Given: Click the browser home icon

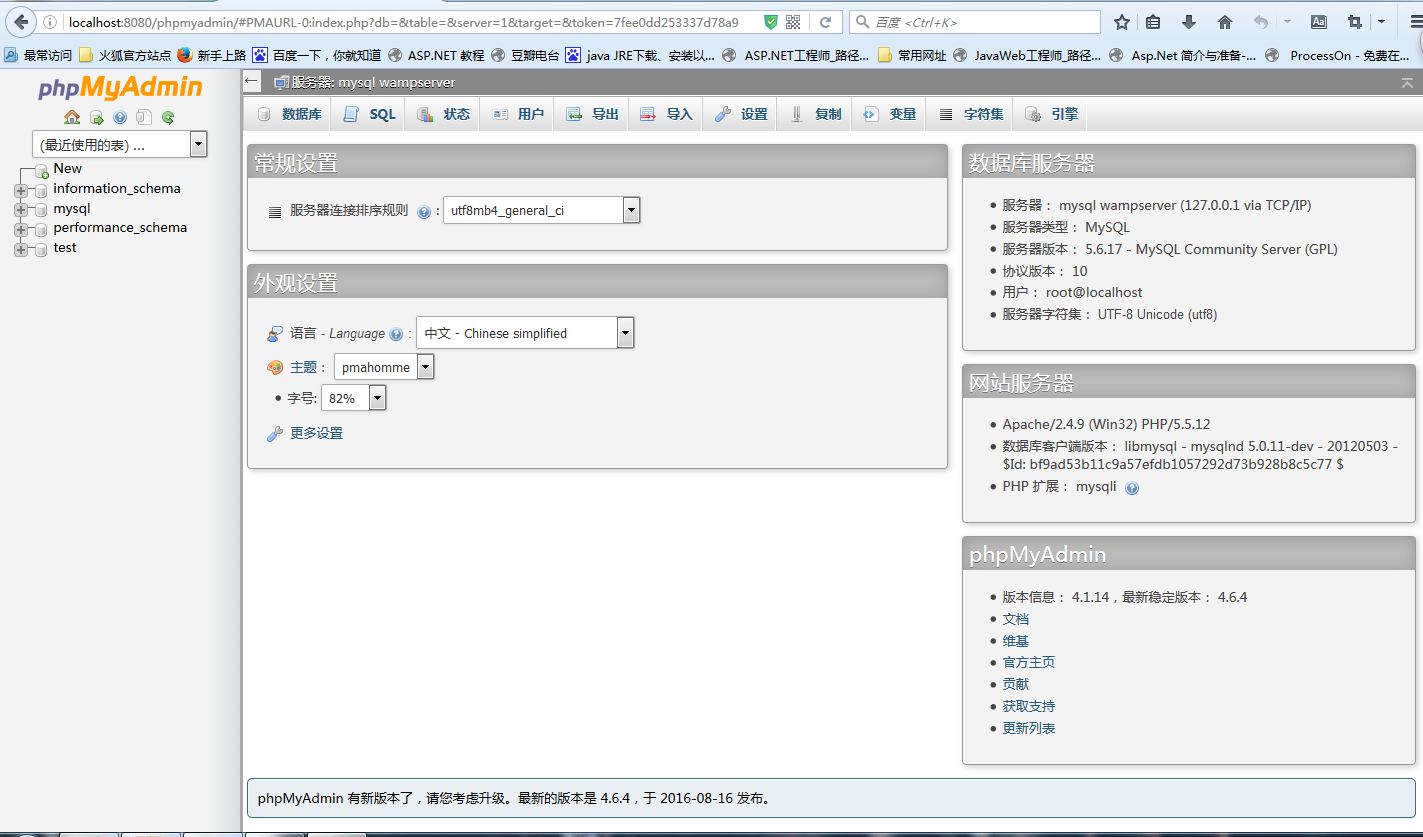Looking at the screenshot, I should 1225,22.
